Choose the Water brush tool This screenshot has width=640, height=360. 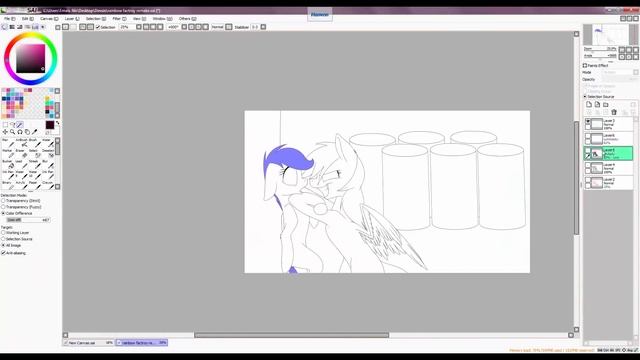(47, 143)
